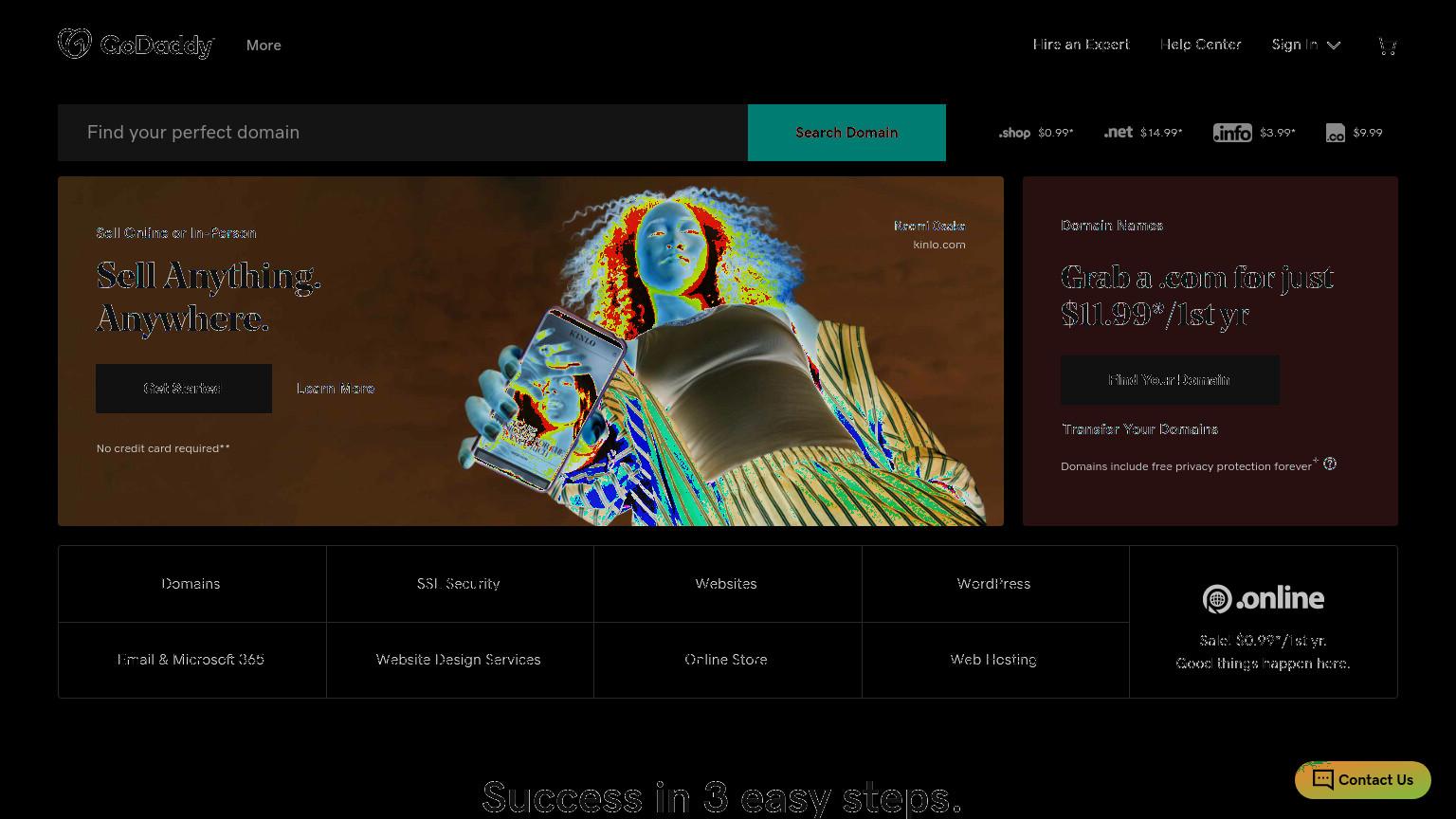Open Transfer Your Domains link
1456x819 pixels.
[1139, 429]
